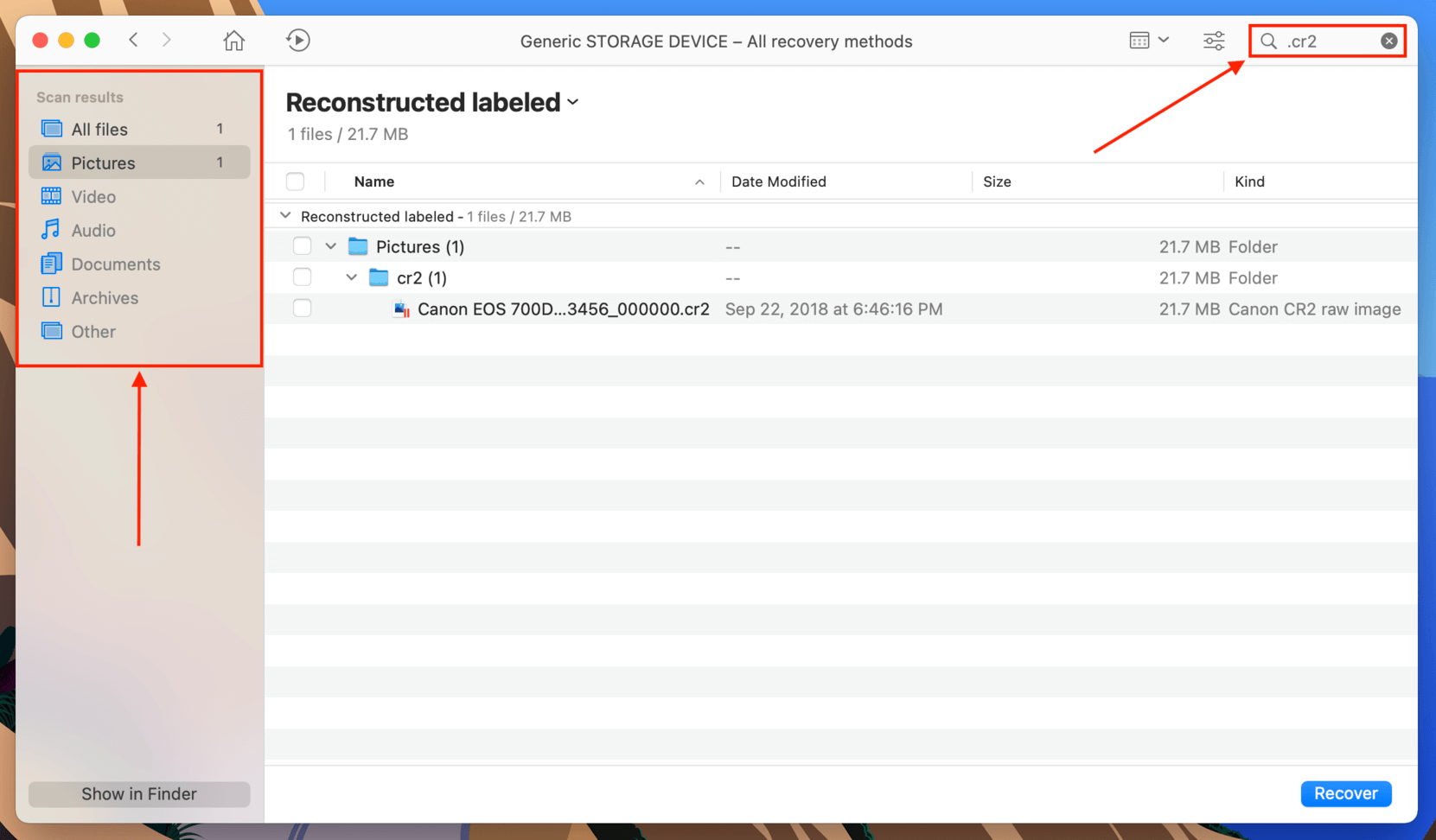
Task: Select All files in sidebar
Action: [139, 129]
